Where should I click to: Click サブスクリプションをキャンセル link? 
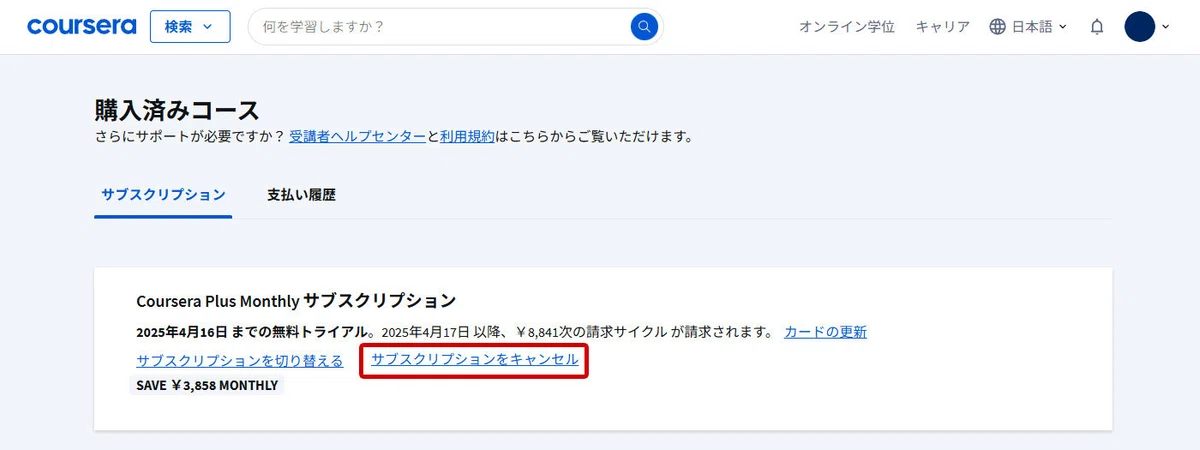475,359
